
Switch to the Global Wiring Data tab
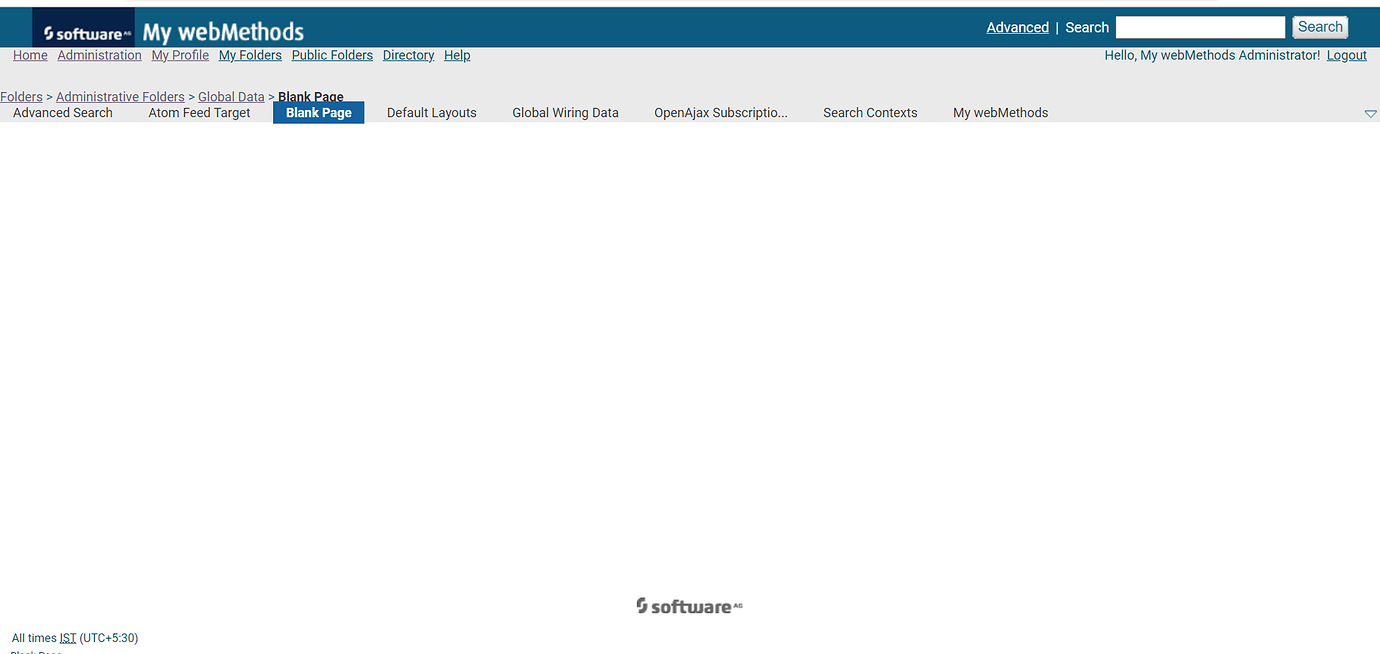(565, 113)
